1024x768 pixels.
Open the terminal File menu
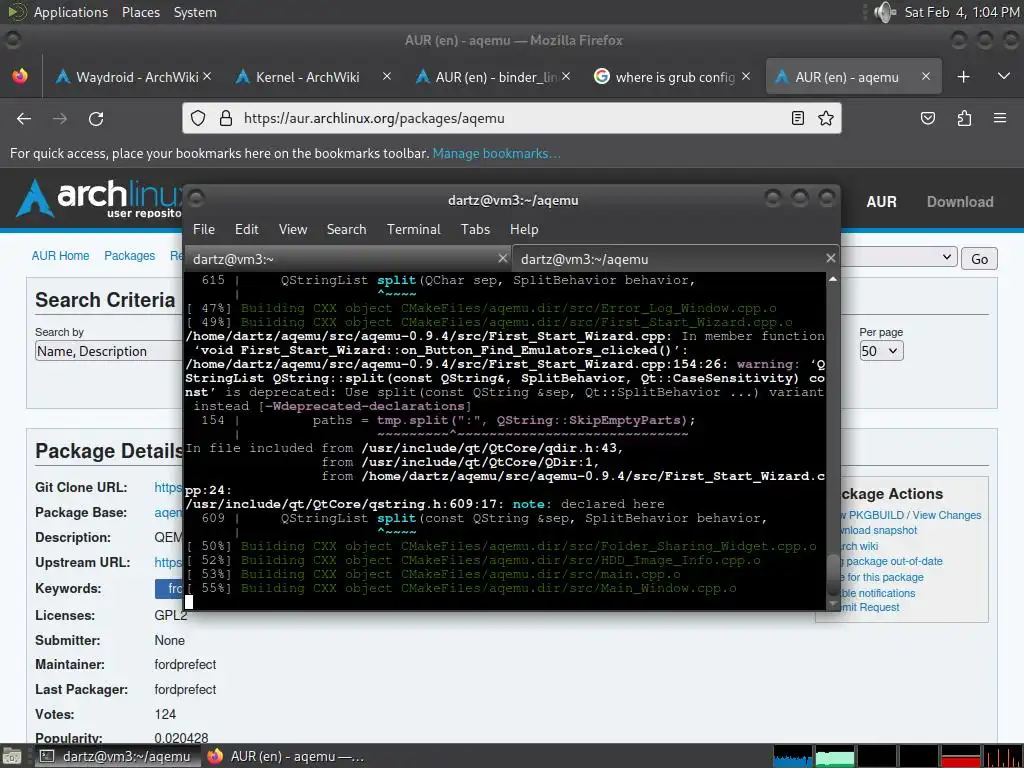point(204,229)
